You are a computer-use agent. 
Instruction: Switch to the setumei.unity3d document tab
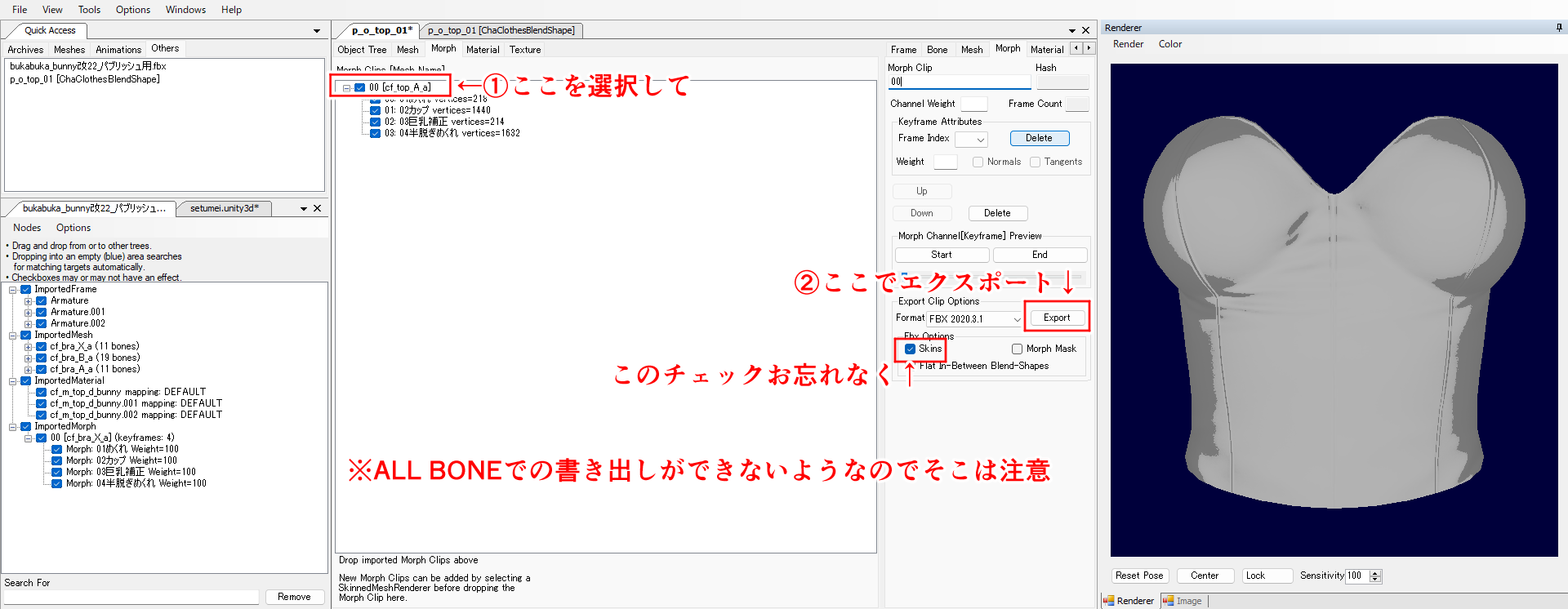pos(225,208)
